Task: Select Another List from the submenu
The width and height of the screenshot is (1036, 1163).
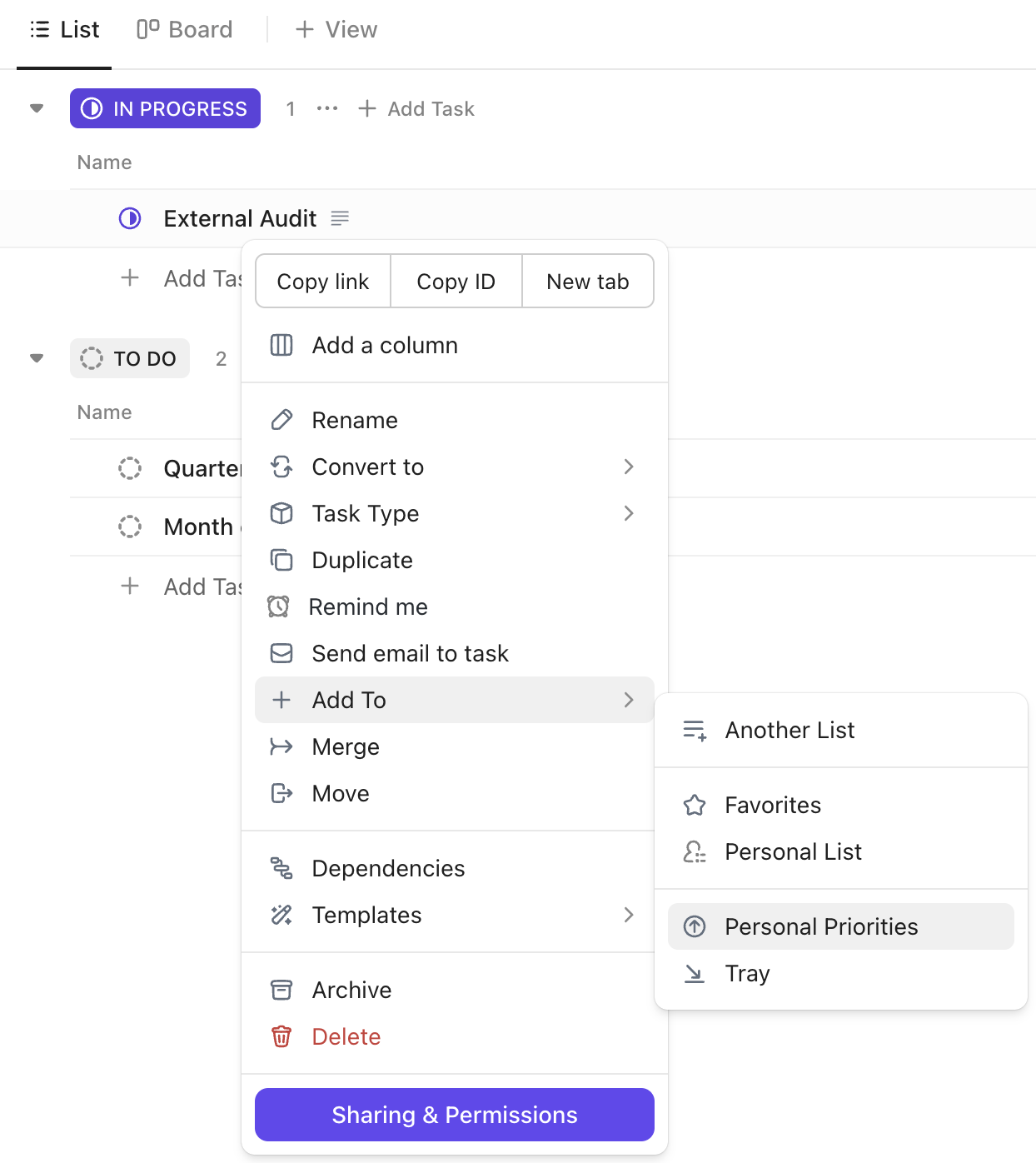Action: [x=789, y=730]
